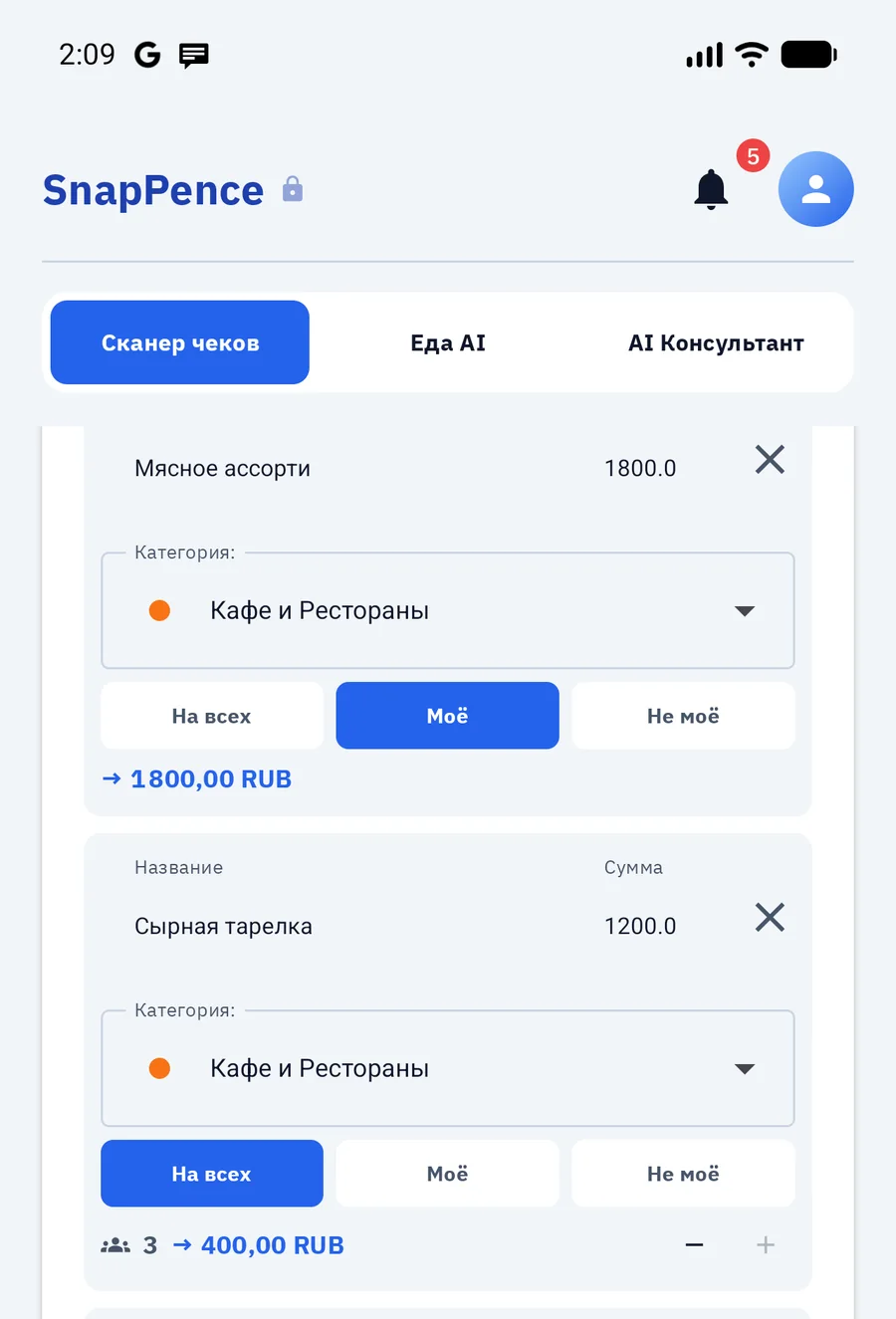Open the user profile avatar
896x1319 pixels.
(x=815, y=189)
